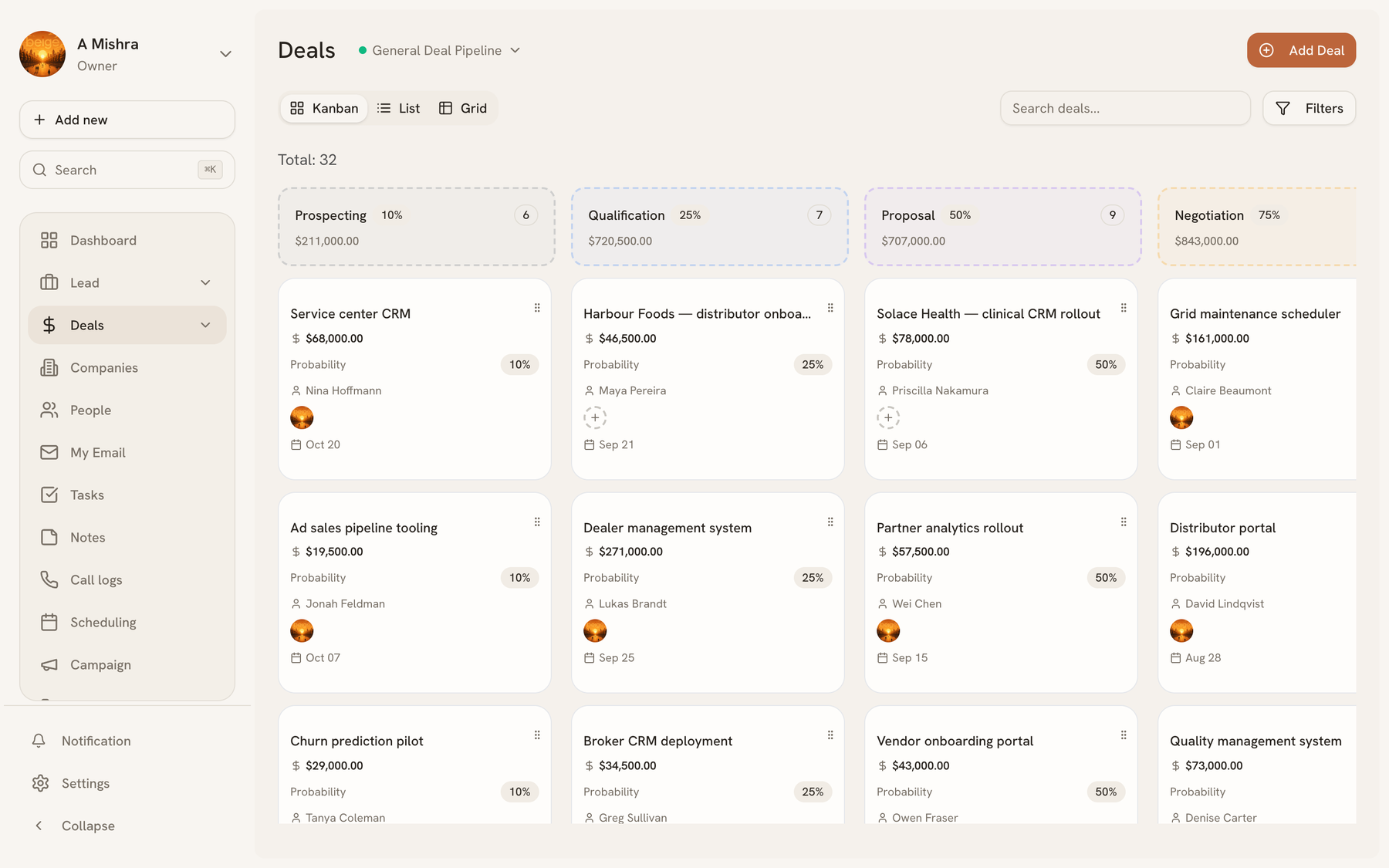Open the Dashboard sidebar item
The width and height of the screenshot is (1389, 868).
click(x=127, y=240)
